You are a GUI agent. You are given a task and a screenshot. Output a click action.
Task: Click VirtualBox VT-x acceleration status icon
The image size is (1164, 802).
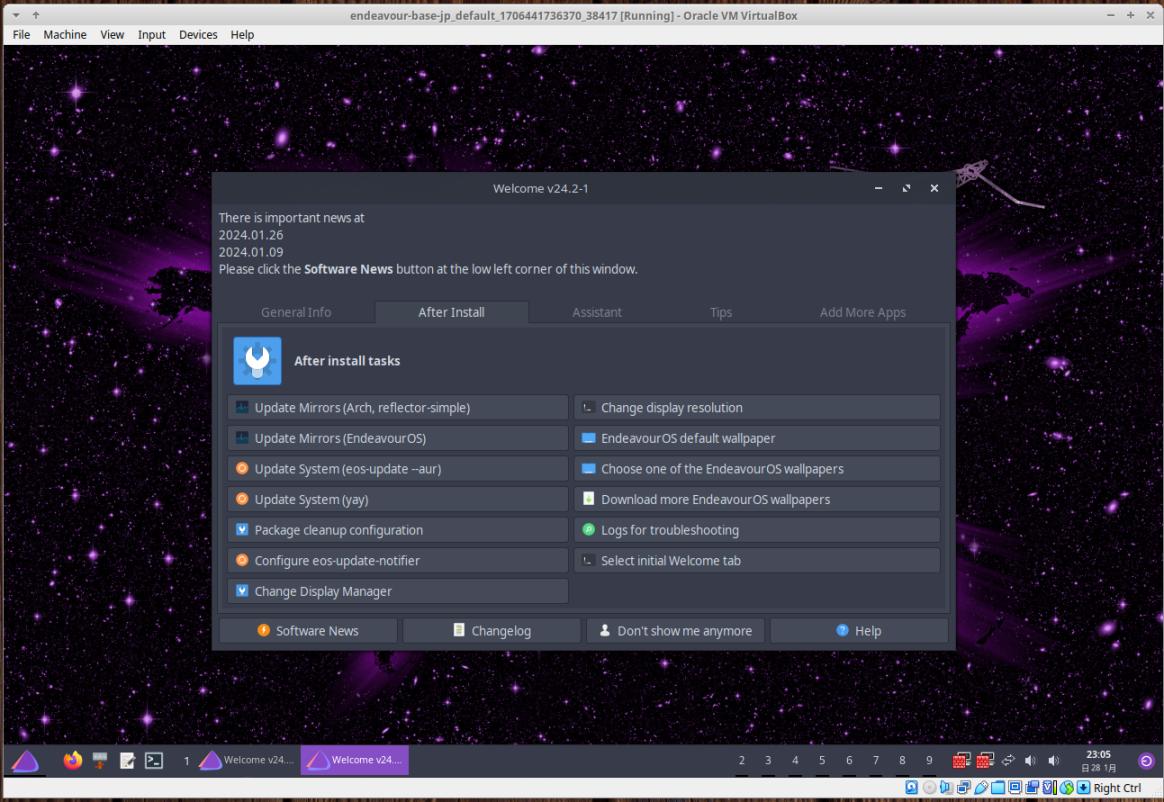1049,788
